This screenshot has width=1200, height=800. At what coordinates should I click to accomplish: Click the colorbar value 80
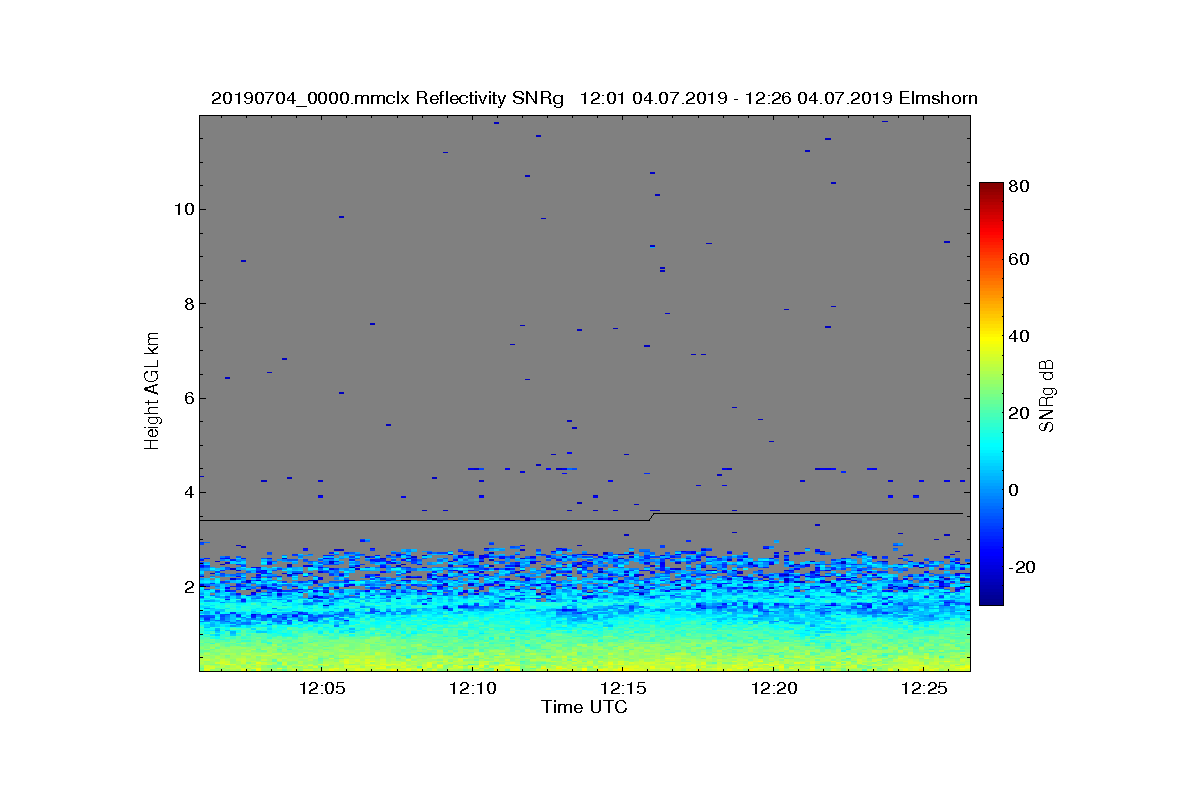pos(1020,185)
